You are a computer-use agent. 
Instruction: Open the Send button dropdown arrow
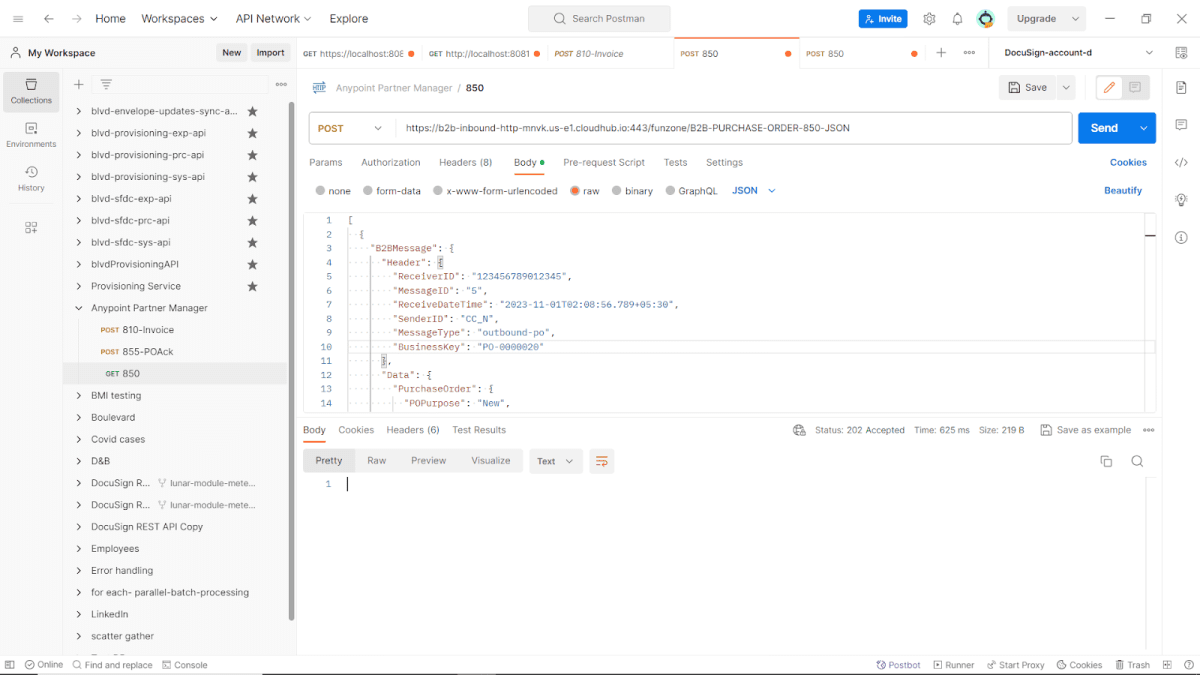(x=1143, y=128)
